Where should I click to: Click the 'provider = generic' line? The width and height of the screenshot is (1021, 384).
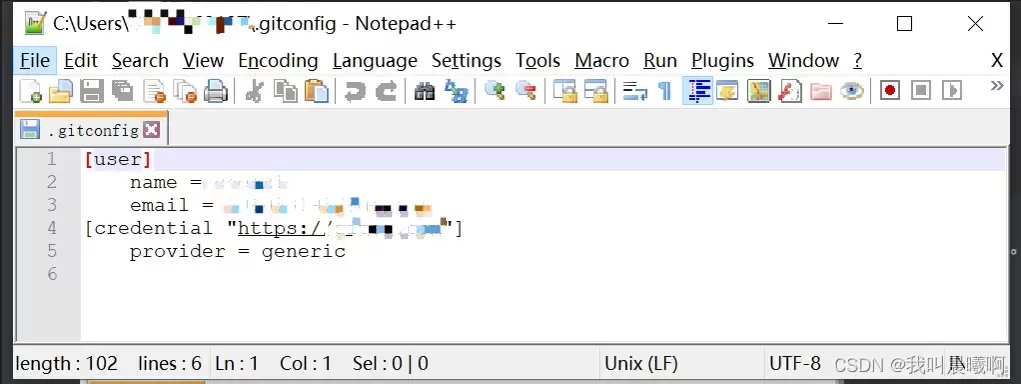[x=238, y=251]
